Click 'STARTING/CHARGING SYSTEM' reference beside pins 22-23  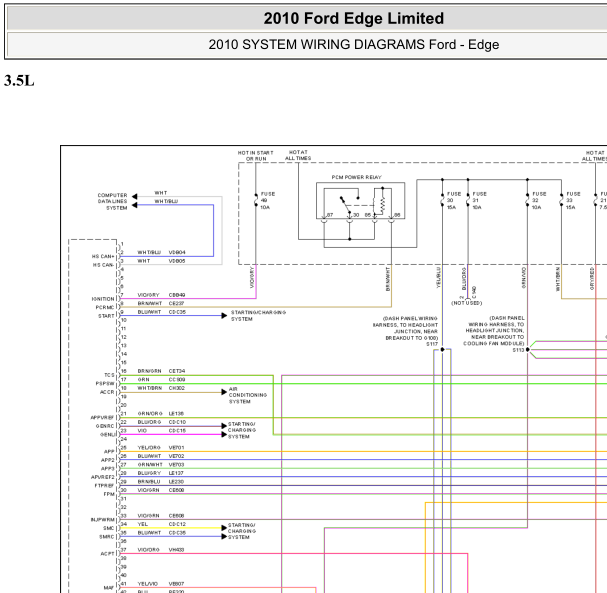pyautogui.click(x=242, y=430)
